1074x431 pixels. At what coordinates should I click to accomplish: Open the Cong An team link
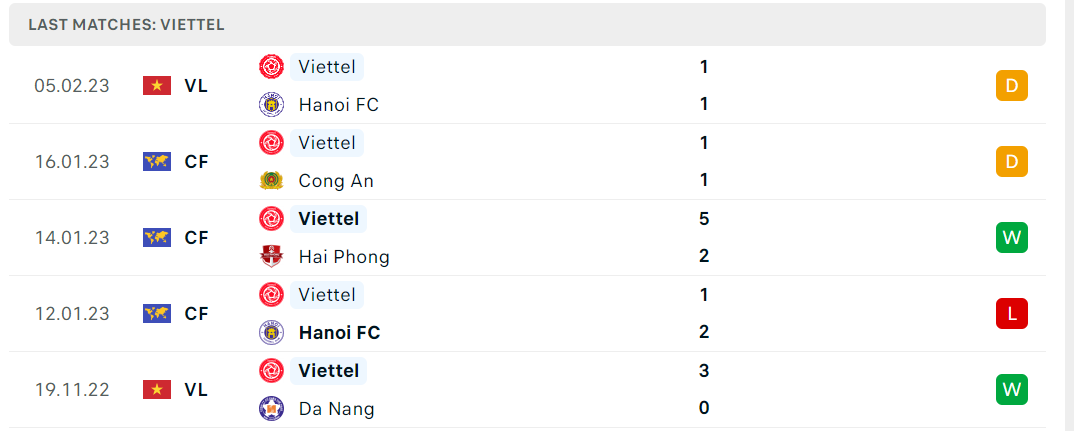[x=336, y=181]
